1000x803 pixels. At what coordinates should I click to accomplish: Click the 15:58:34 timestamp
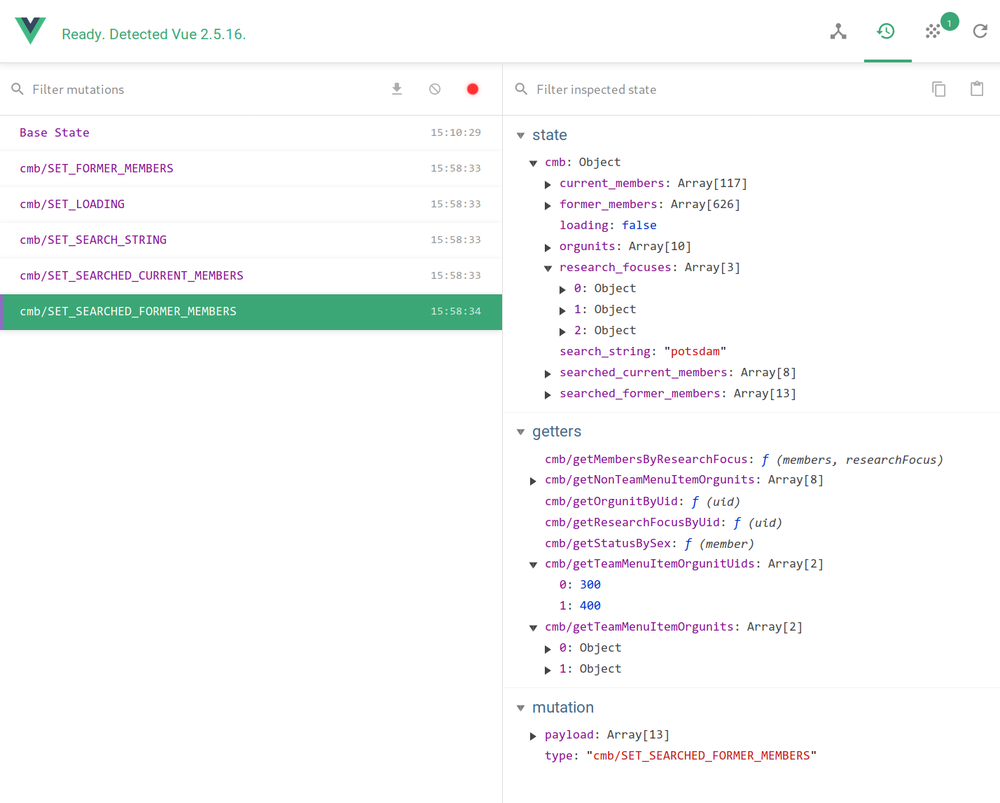(x=455, y=311)
